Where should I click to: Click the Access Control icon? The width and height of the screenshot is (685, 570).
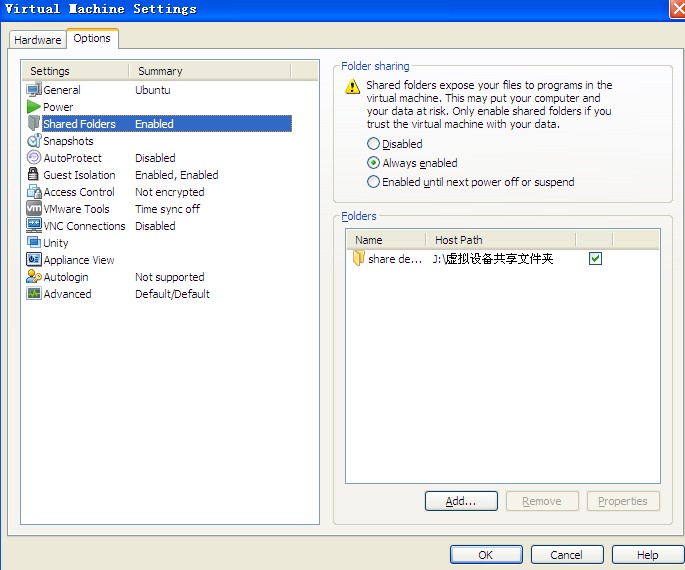tap(34, 191)
